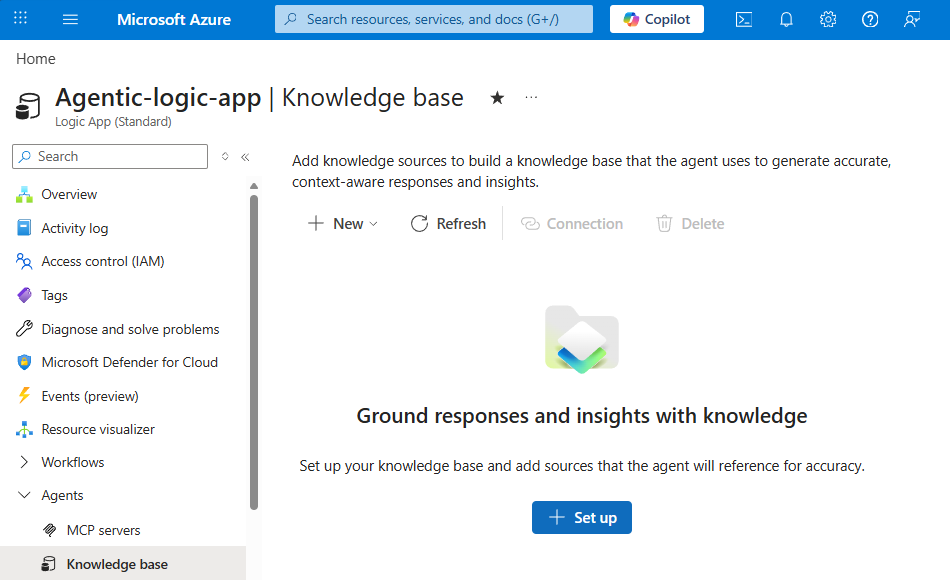Click the Diagnose wrench icon
This screenshot has width=950, height=580.
click(x=24, y=328)
